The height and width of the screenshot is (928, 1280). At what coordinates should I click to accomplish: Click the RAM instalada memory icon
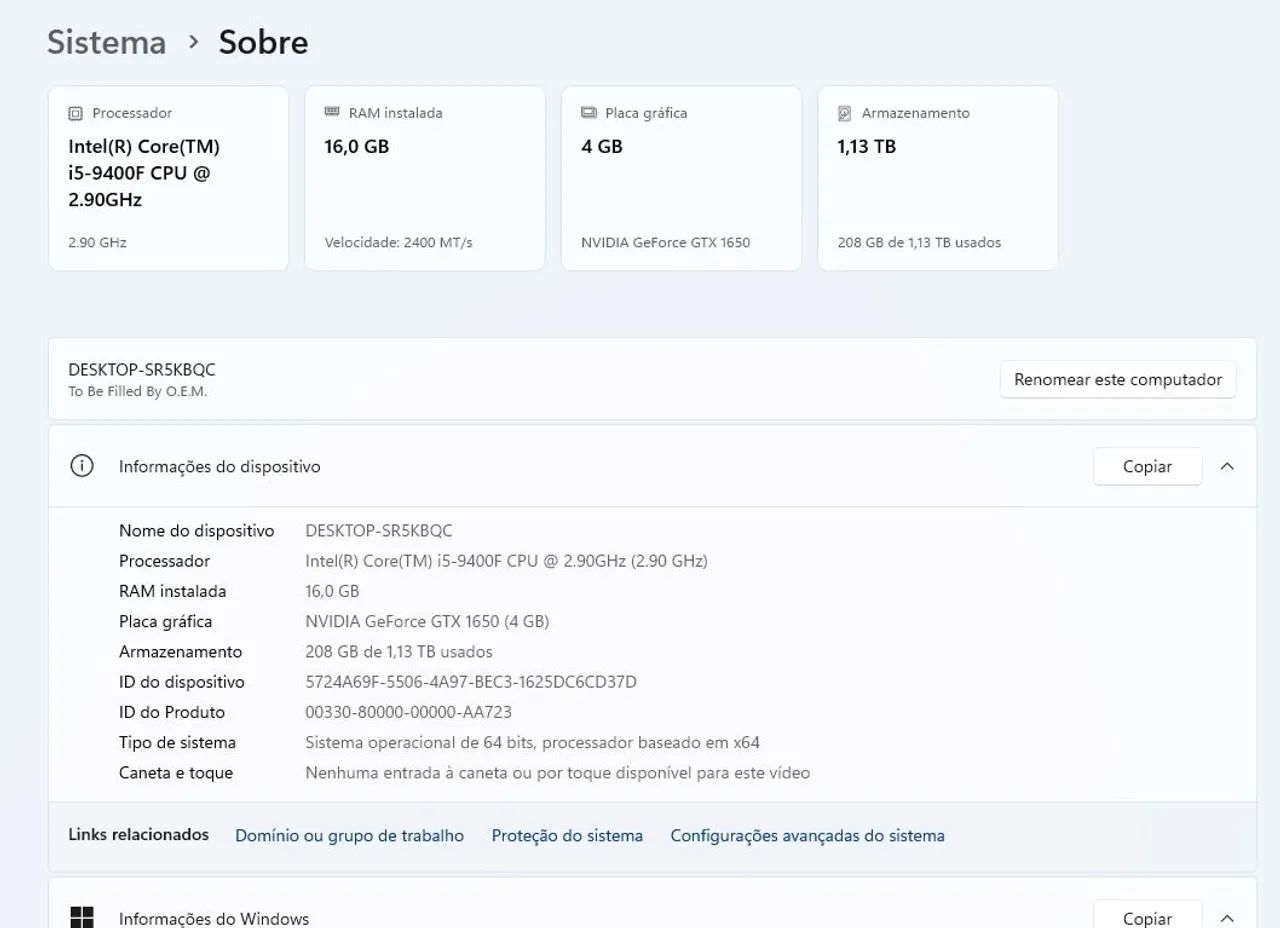(x=332, y=112)
